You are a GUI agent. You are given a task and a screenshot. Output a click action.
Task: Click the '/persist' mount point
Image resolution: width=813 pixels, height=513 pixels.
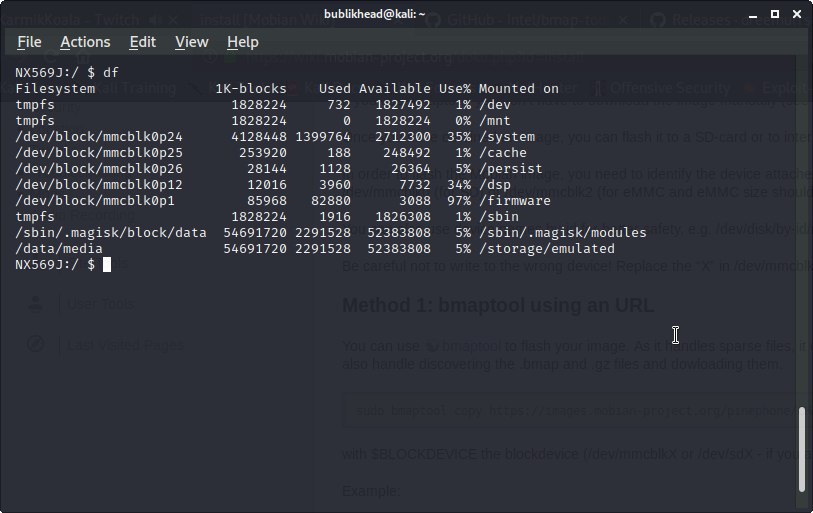click(511, 169)
